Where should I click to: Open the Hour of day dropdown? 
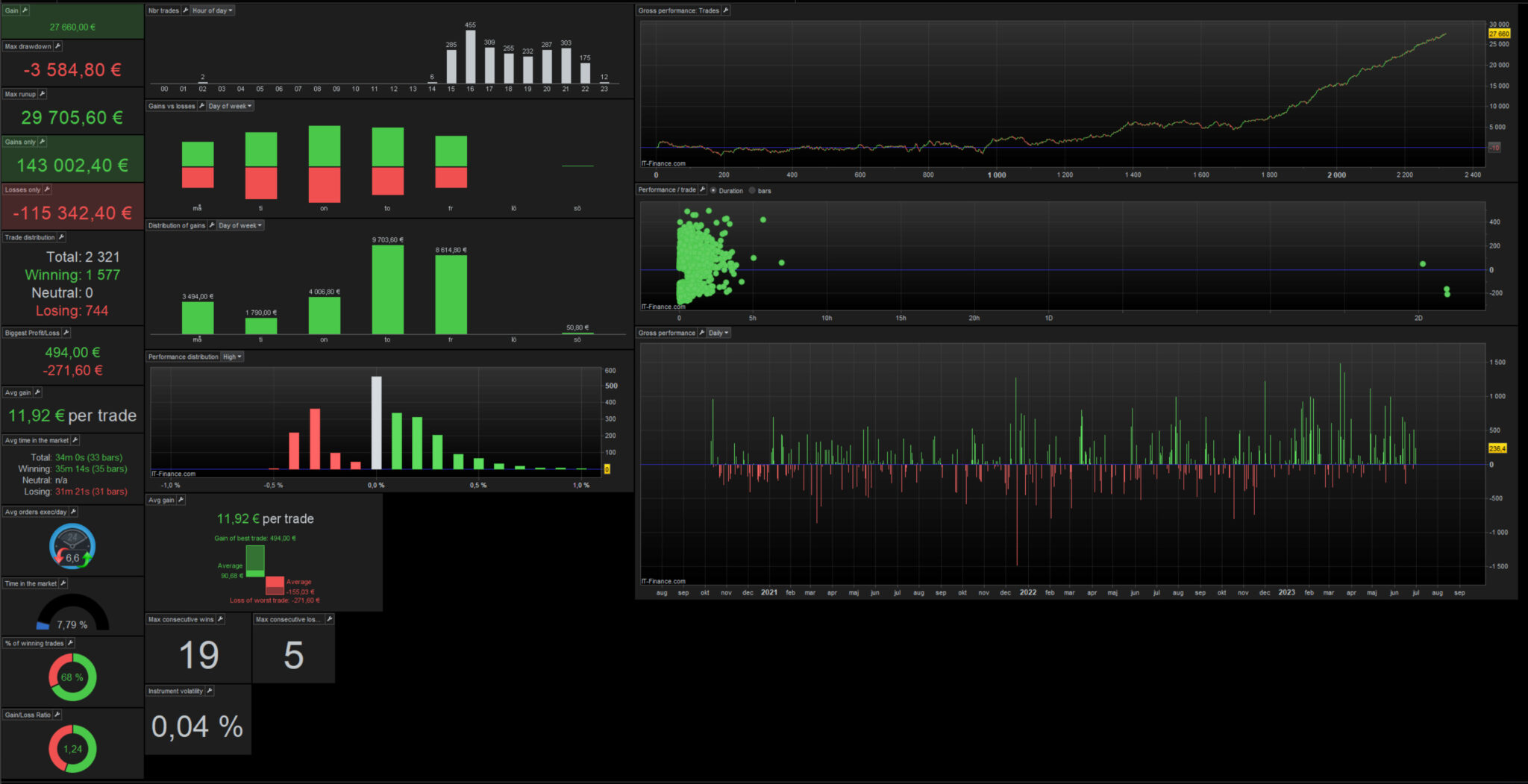[x=213, y=10]
